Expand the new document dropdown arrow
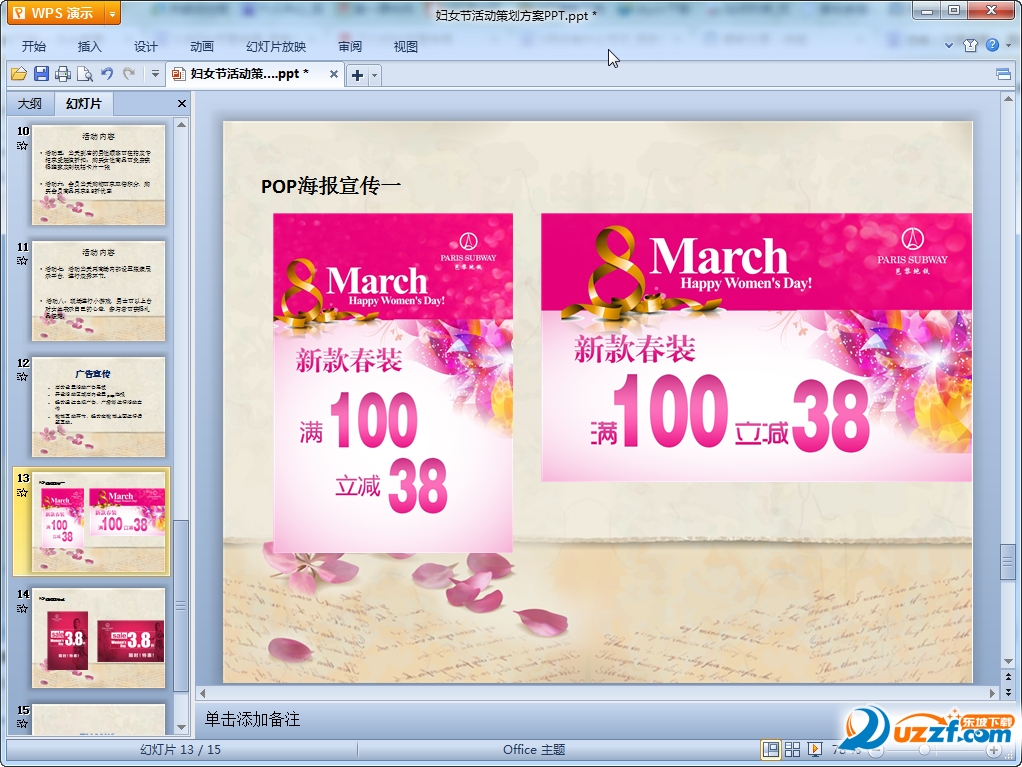Image resolution: width=1022 pixels, height=767 pixels. tap(374, 75)
